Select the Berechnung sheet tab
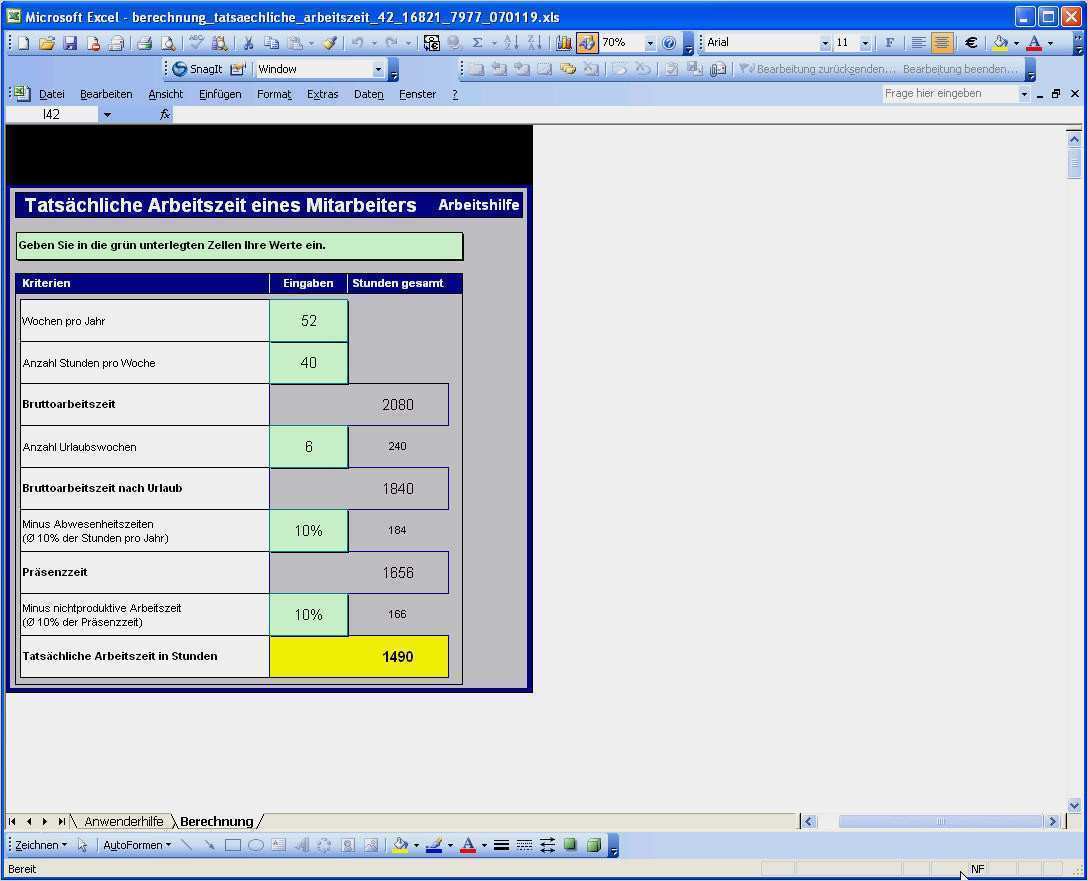 pyautogui.click(x=216, y=821)
